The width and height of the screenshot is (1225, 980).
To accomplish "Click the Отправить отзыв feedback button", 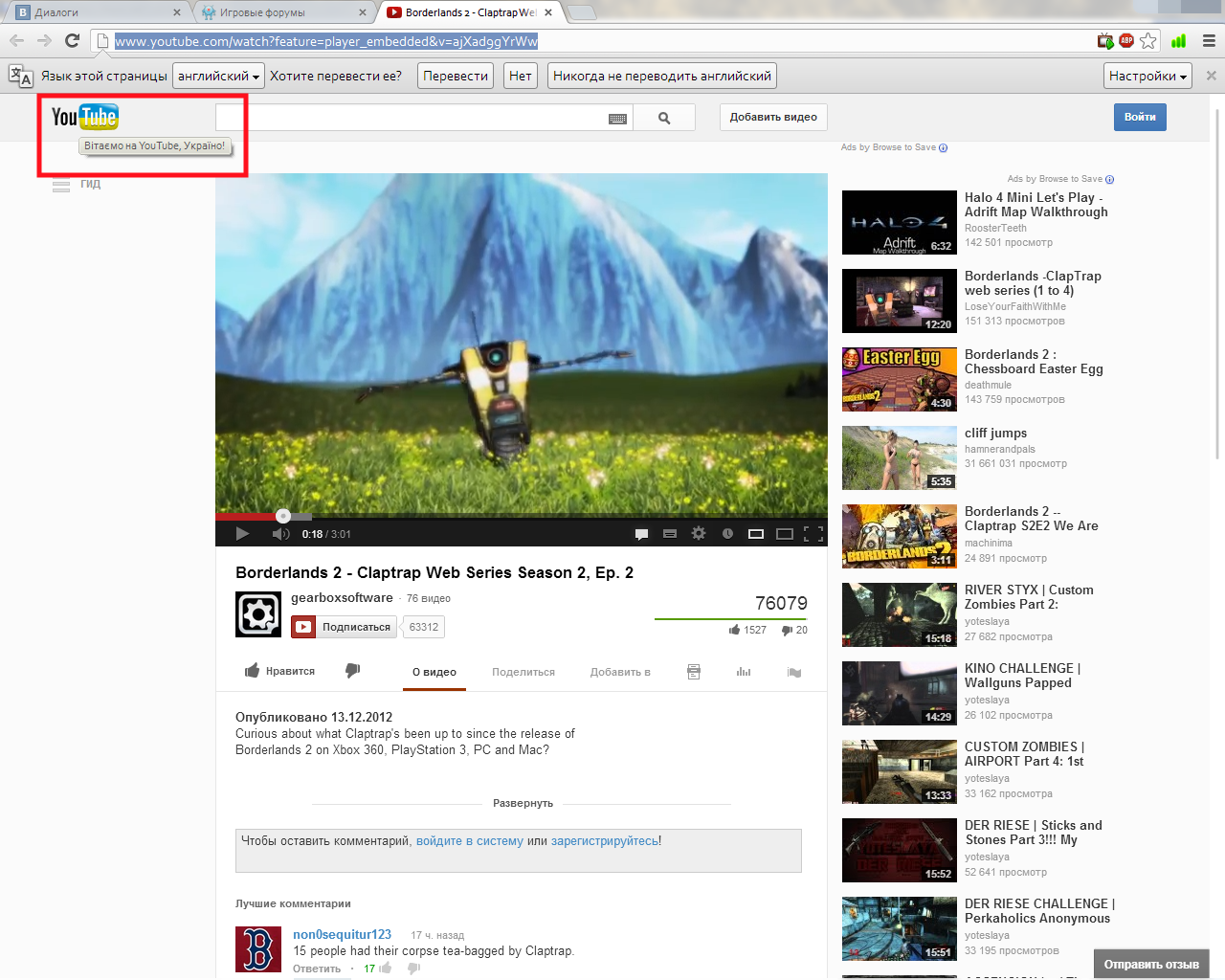I will coord(1151,964).
